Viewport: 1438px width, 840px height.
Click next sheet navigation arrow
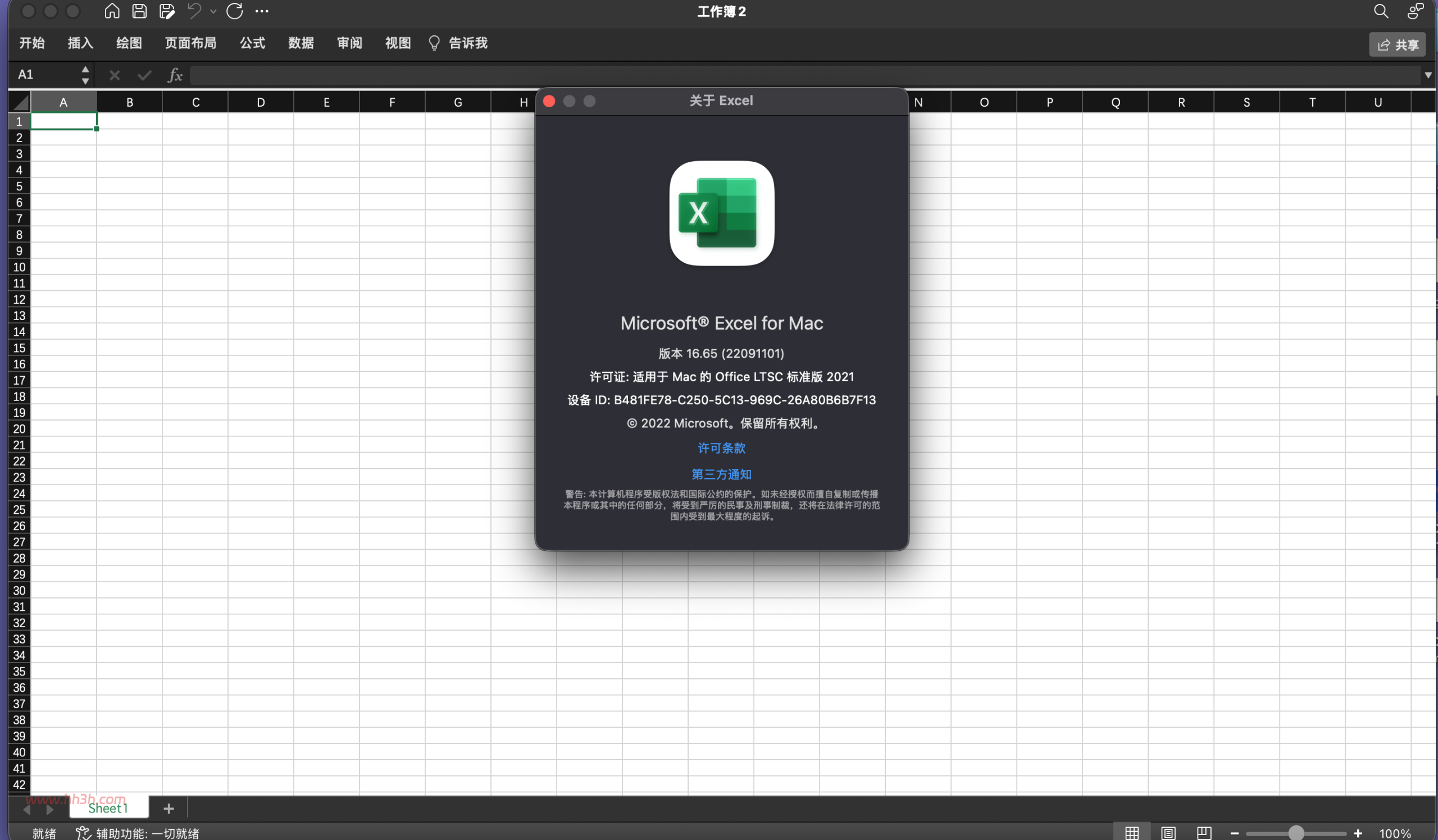pyautogui.click(x=49, y=809)
